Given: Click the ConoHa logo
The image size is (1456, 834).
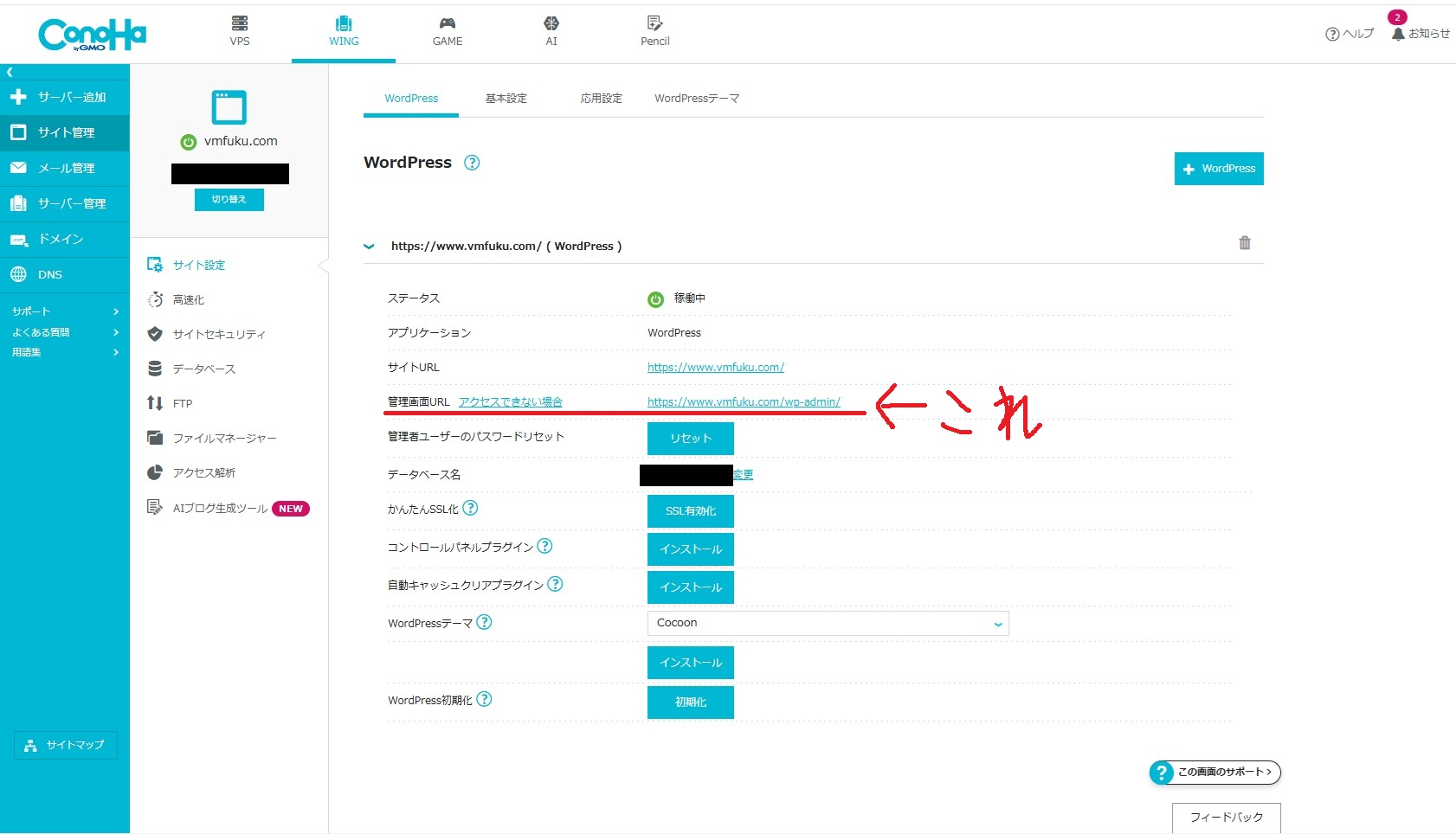Looking at the screenshot, I should [x=92, y=35].
